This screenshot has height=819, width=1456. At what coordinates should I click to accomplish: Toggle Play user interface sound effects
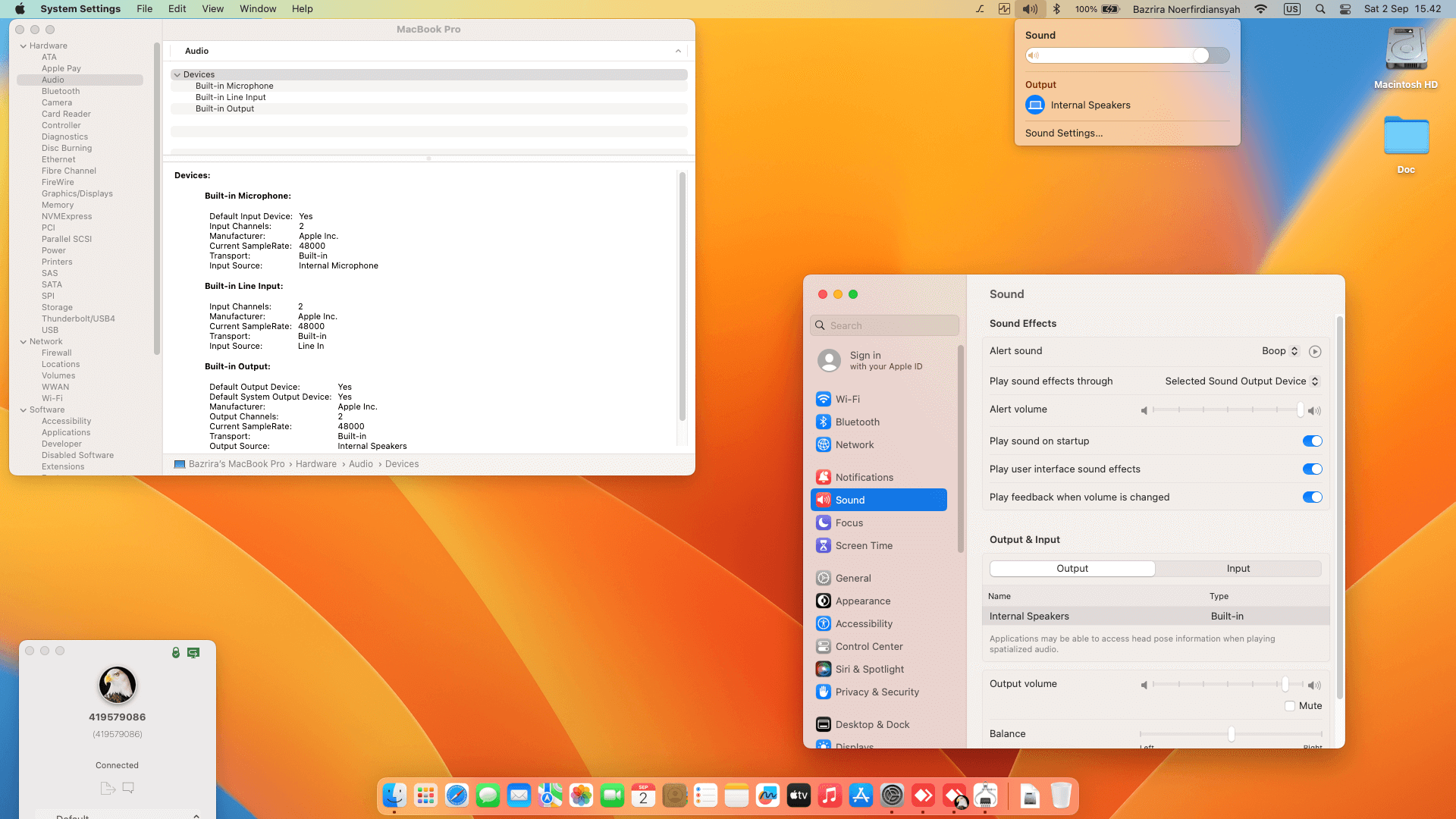(x=1312, y=469)
